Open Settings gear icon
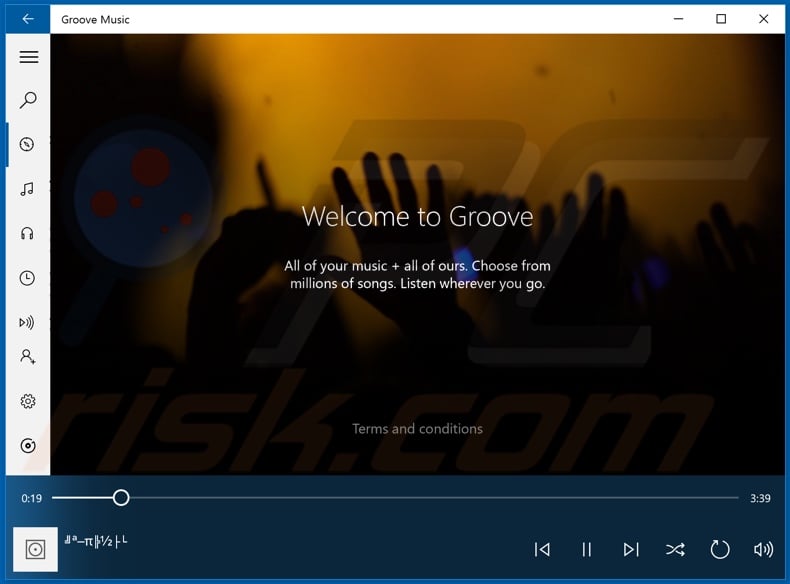 pos(28,401)
